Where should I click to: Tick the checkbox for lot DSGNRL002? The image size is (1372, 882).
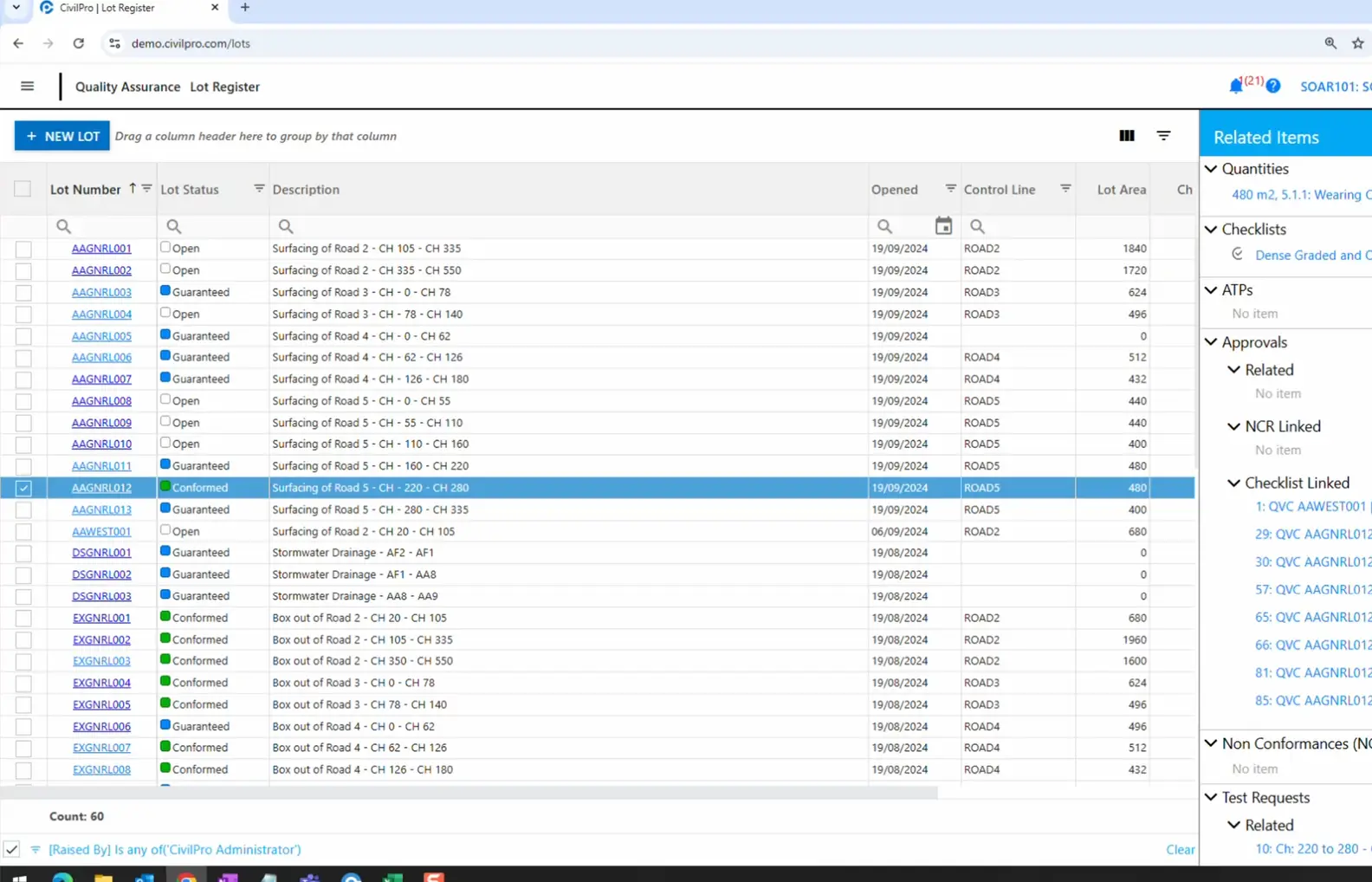pos(23,574)
